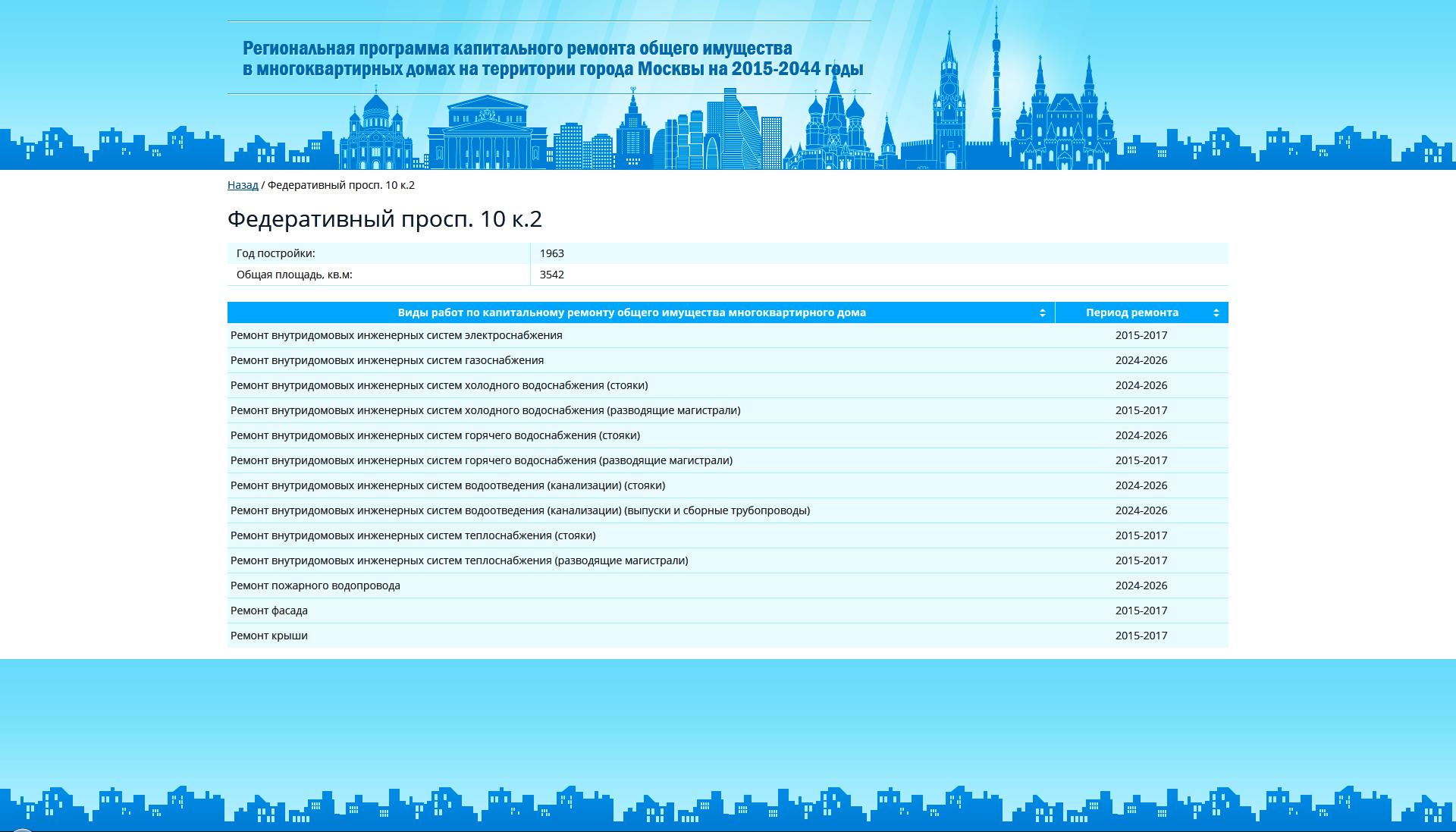Click the Ремонт пожарного водопровода row
This screenshot has width=1456, height=832.
pyautogui.click(x=315, y=586)
